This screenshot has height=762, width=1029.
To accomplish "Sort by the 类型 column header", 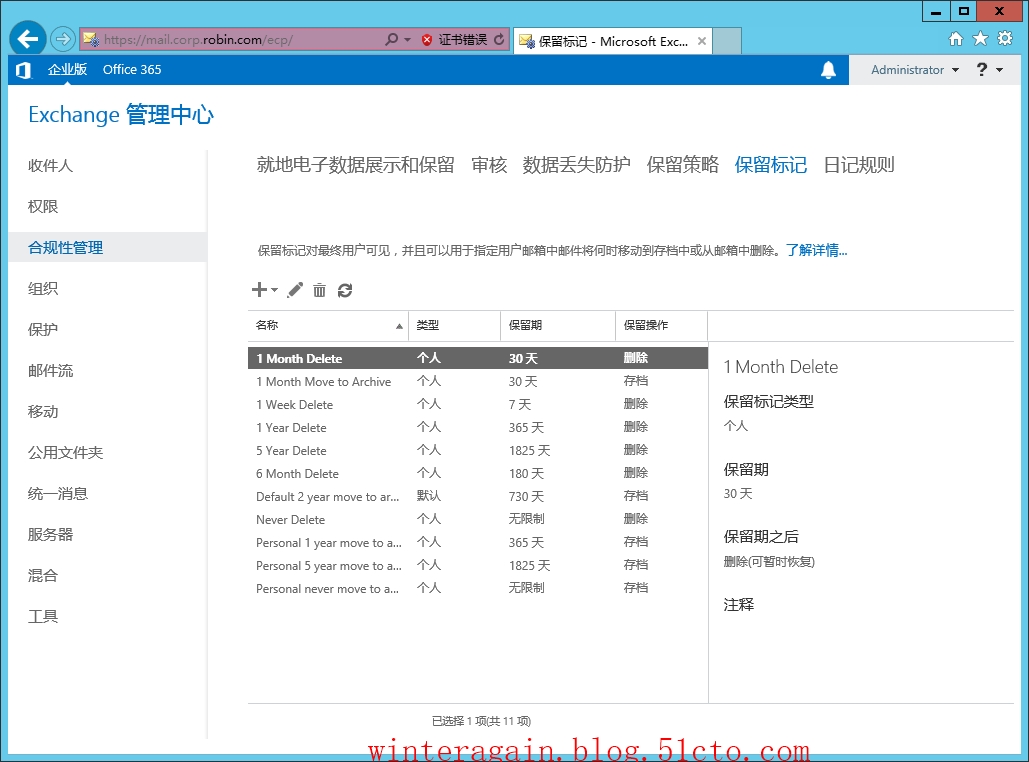I will point(455,326).
